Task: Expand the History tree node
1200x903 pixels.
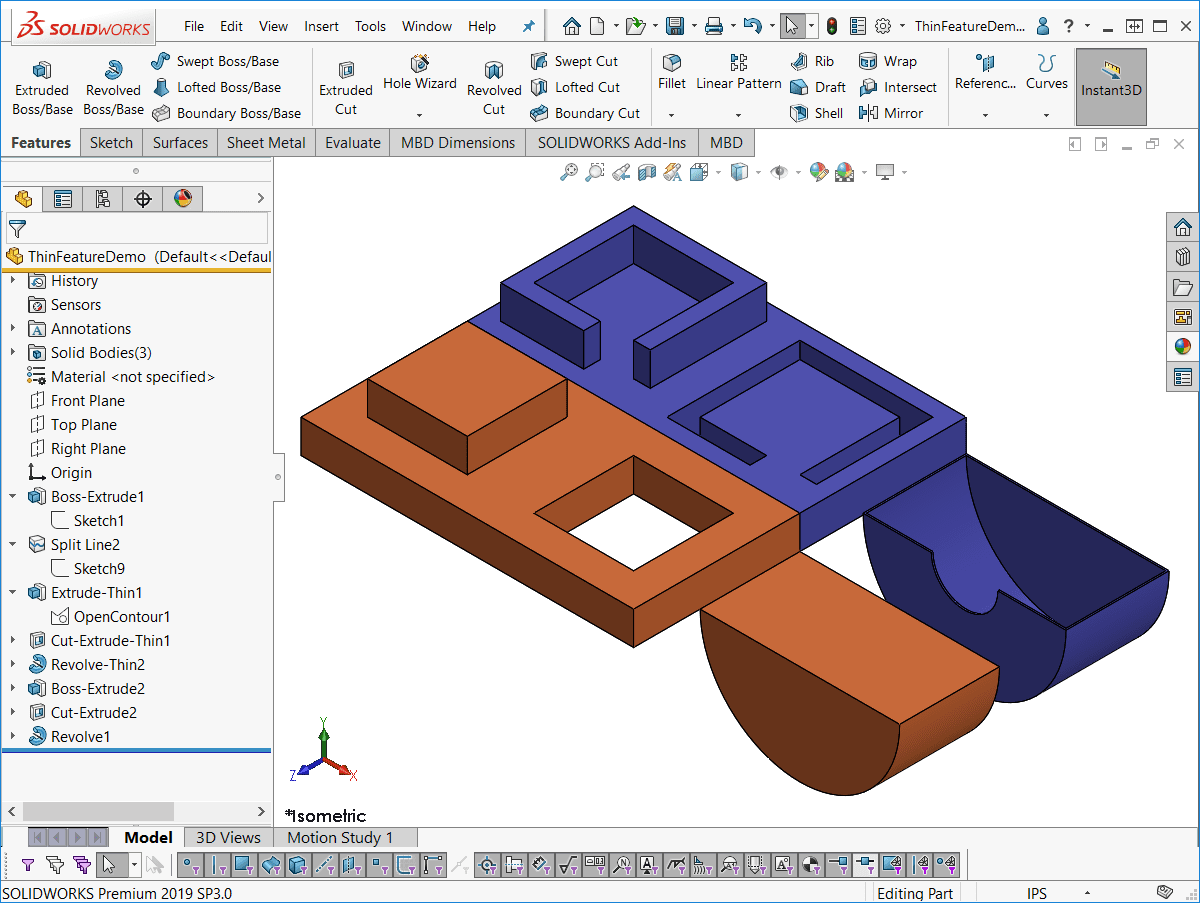Action: (x=13, y=281)
